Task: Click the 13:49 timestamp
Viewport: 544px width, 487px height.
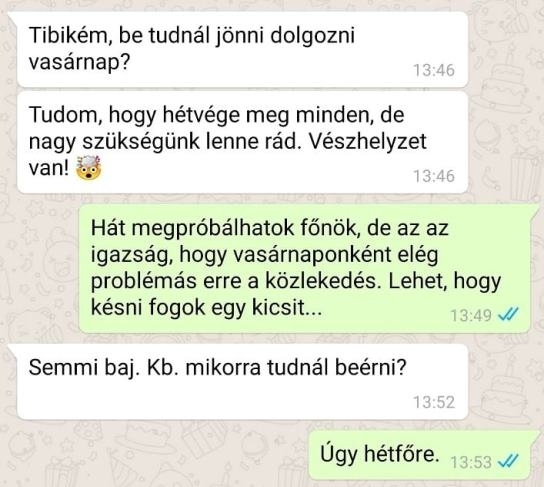Action: click(471, 316)
